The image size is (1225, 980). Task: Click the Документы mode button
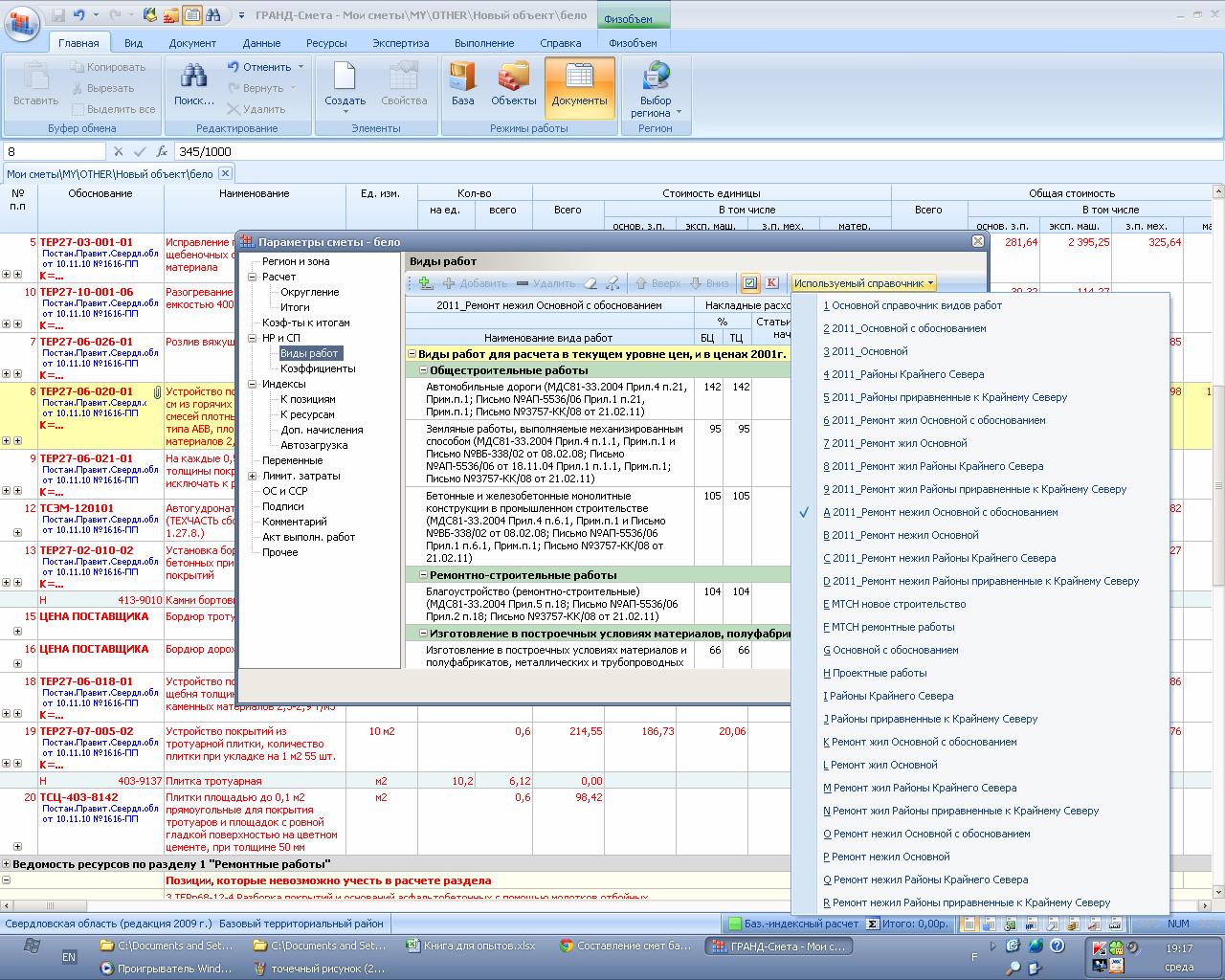point(579,84)
